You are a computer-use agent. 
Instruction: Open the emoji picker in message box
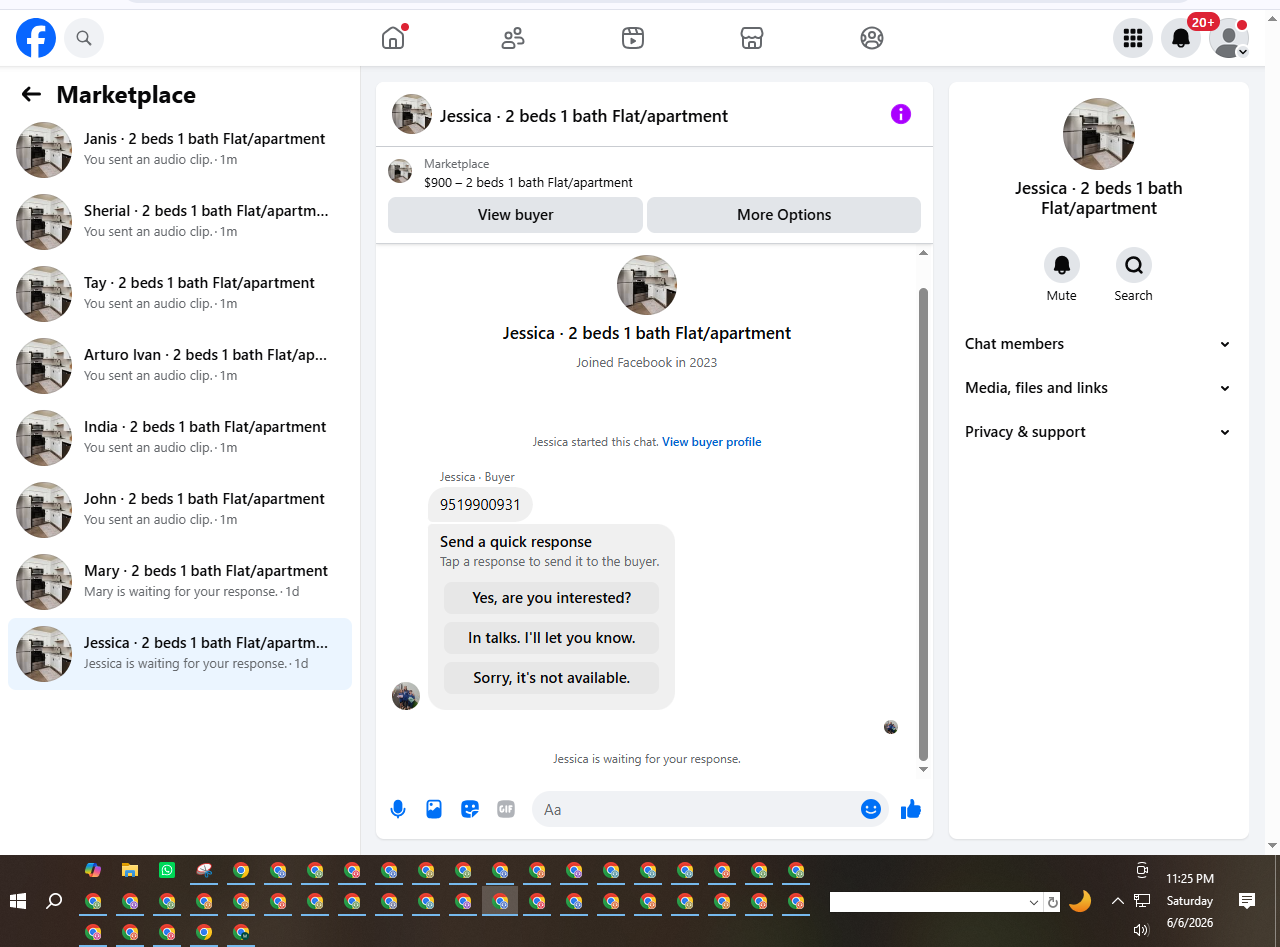(871, 809)
